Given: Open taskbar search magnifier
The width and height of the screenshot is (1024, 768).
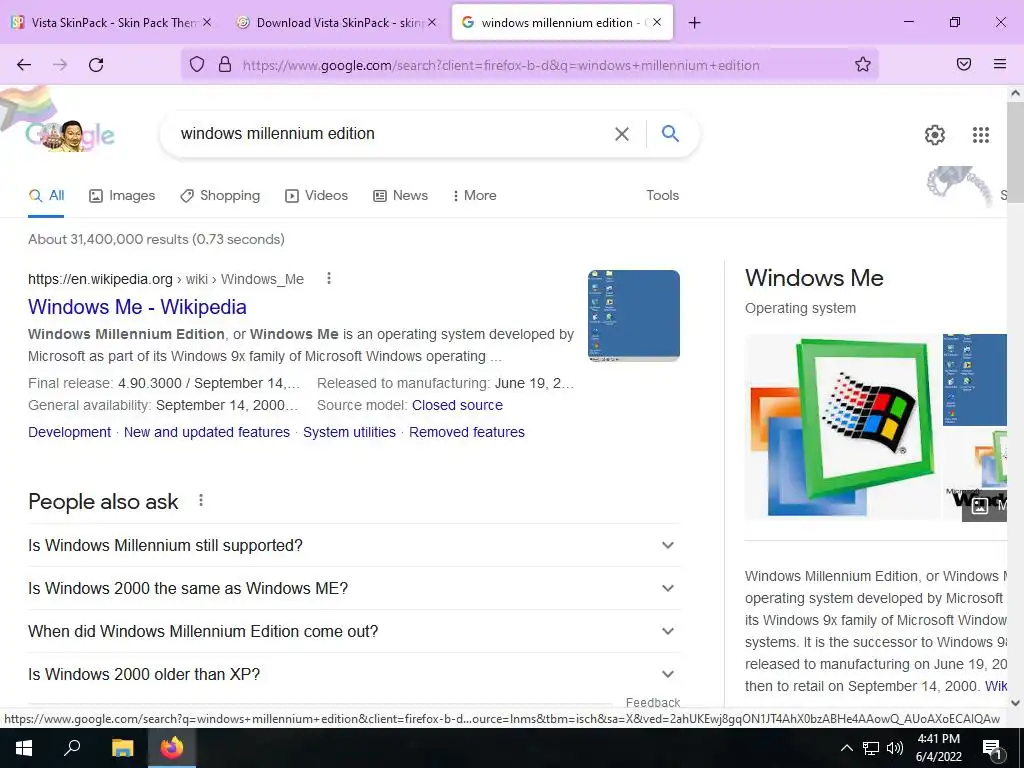Looking at the screenshot, I should pyautogui.click(x=72, y=748).
